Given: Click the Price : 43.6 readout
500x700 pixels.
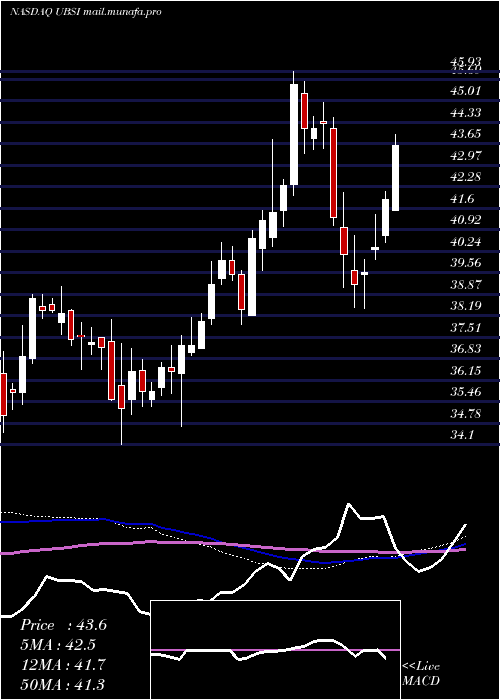Looking at the screenshot, I should click(63, 625).
